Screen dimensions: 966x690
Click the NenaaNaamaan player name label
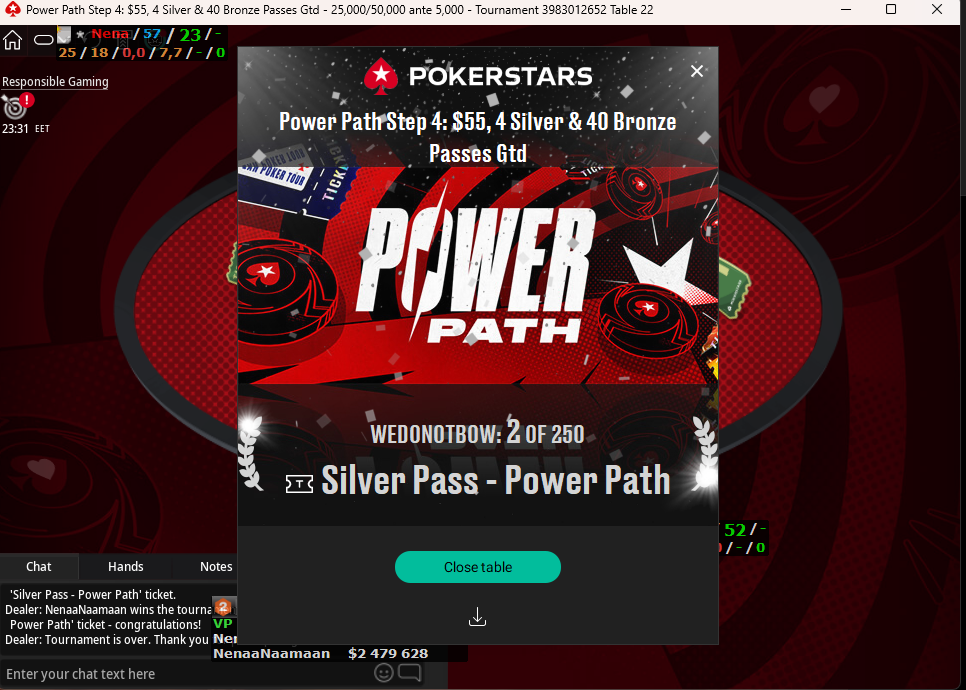(272, 654)
